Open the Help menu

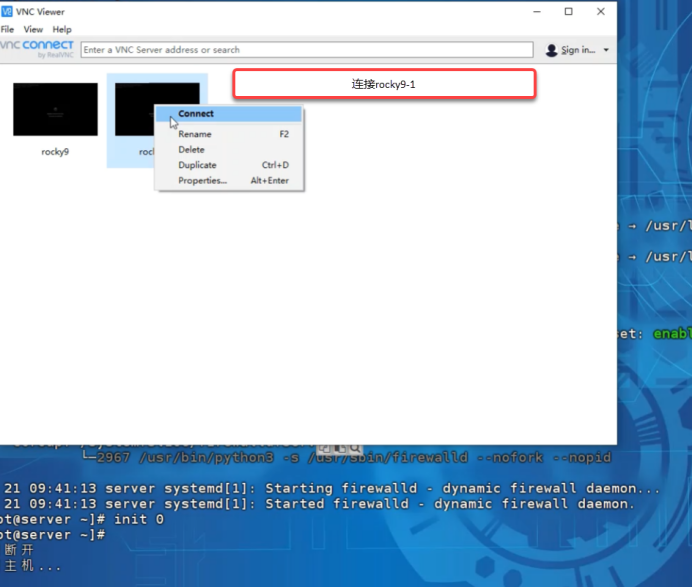tap(62, 30)
